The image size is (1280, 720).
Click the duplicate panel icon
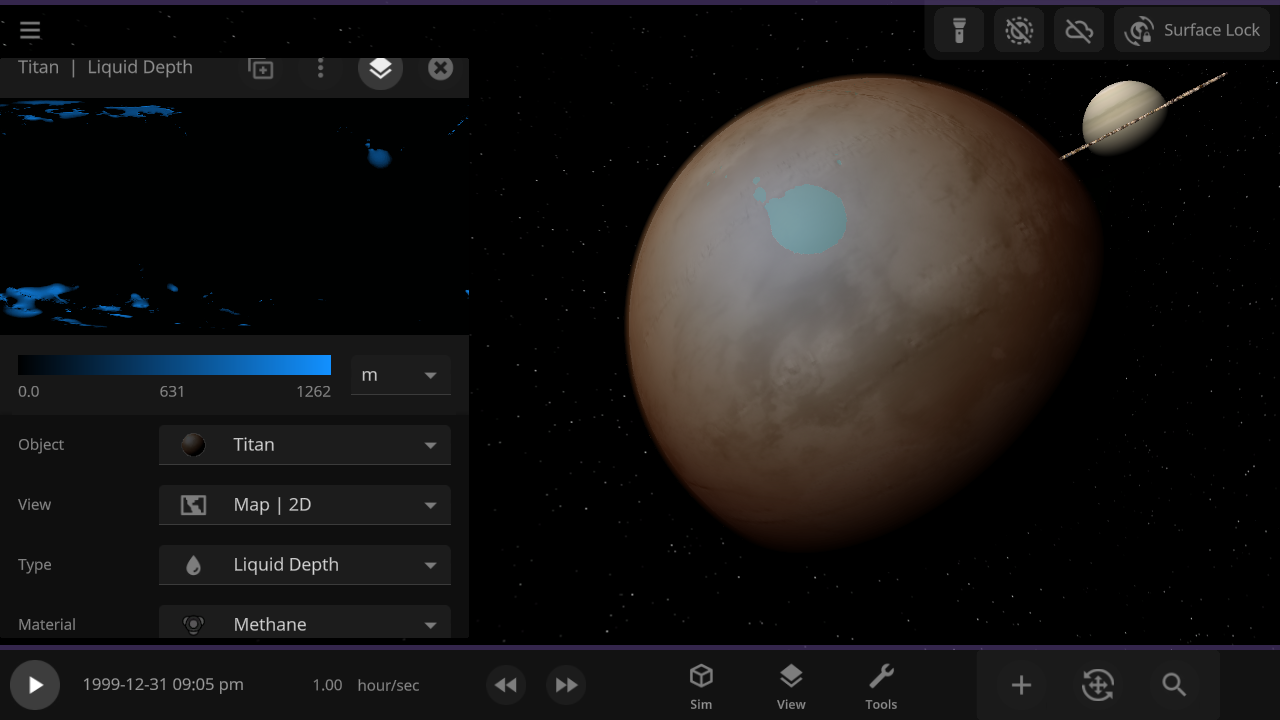[261, 69]
